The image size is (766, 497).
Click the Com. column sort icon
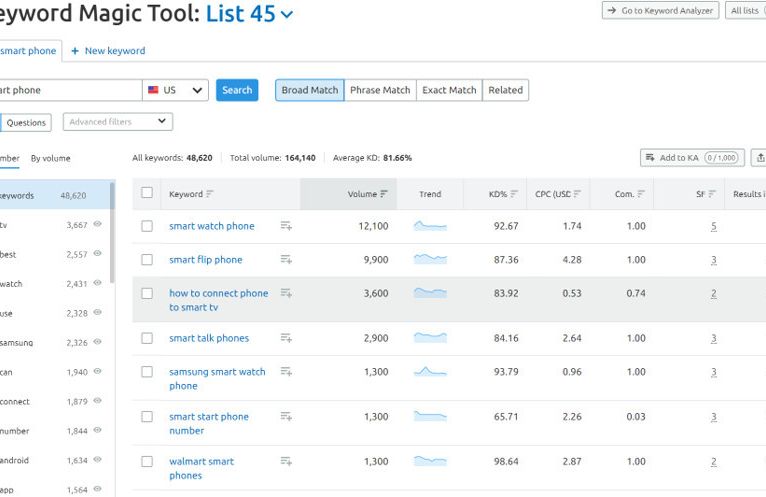[x=641, y=194]
